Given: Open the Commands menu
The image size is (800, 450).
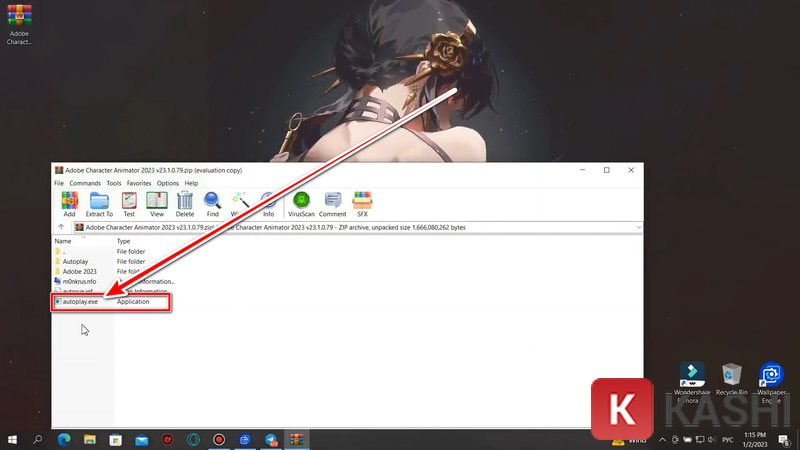Looking at the screenshot, I should (x=85, y=183).
